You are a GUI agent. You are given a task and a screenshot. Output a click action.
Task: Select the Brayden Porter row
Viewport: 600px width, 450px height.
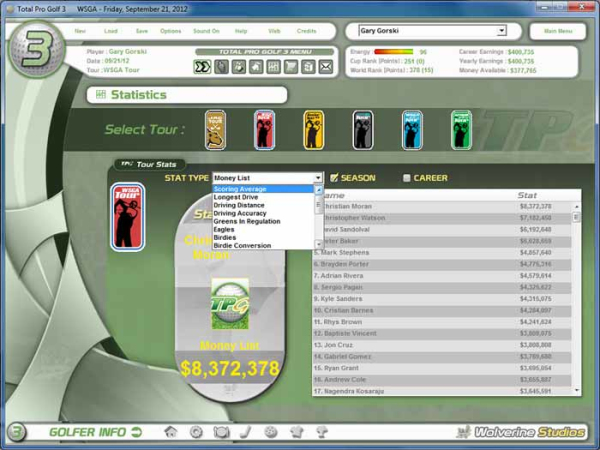(442, 264)
